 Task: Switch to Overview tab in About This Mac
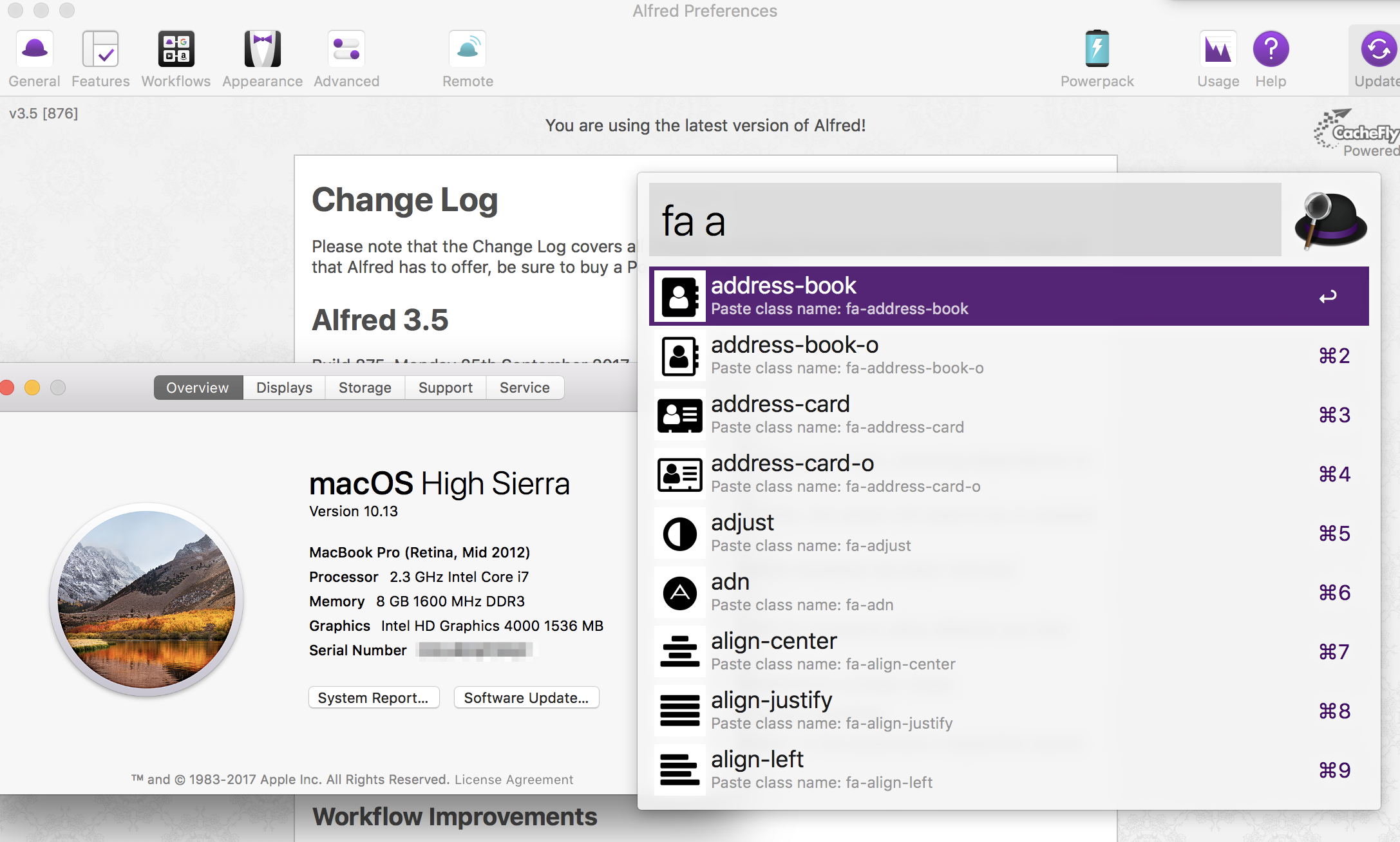198,388
